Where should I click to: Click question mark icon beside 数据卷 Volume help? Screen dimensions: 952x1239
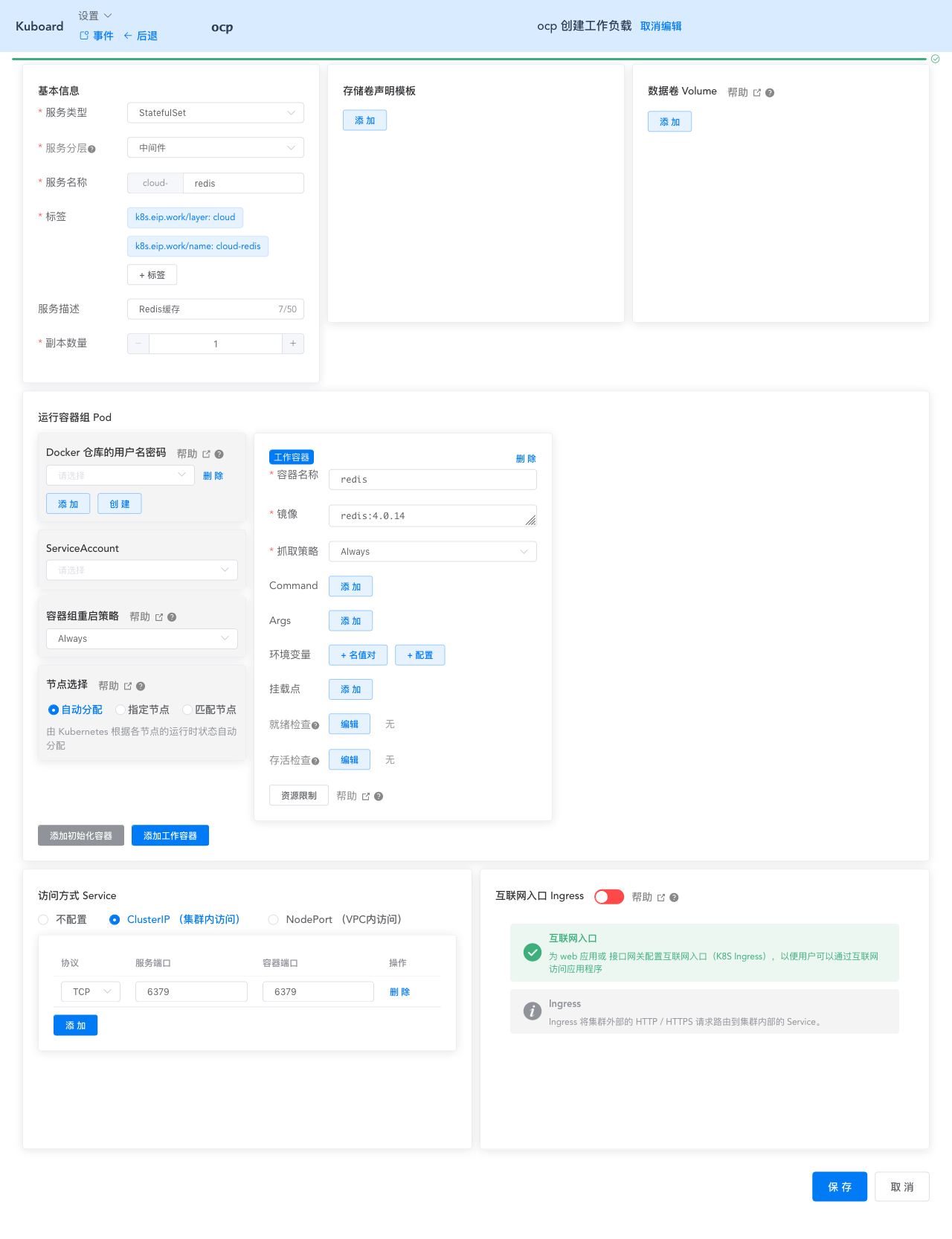[x=770, y=93]
